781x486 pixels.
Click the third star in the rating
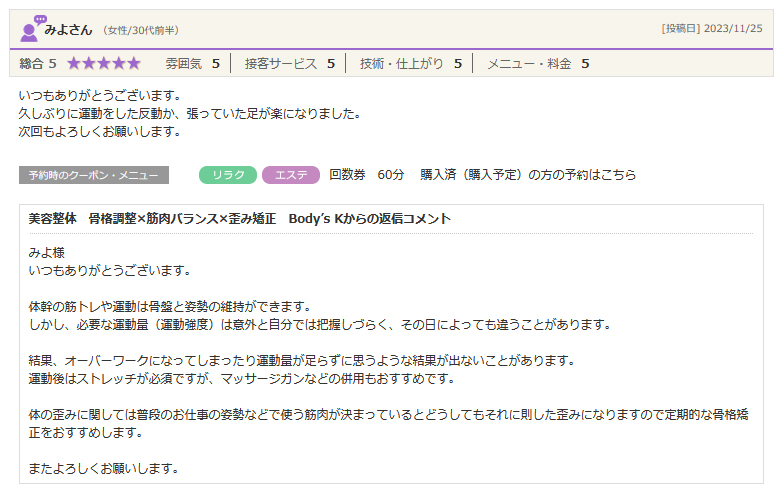[x=104, y=63]
